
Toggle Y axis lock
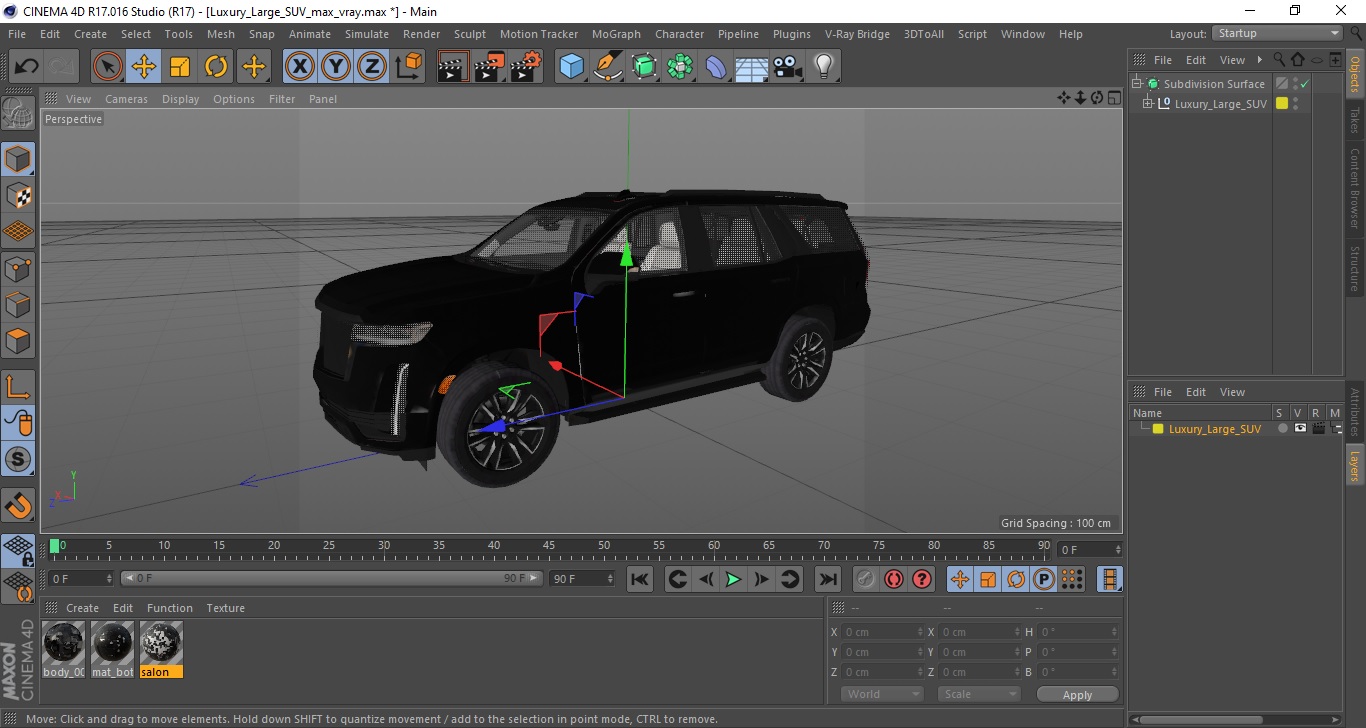(336, 67)
